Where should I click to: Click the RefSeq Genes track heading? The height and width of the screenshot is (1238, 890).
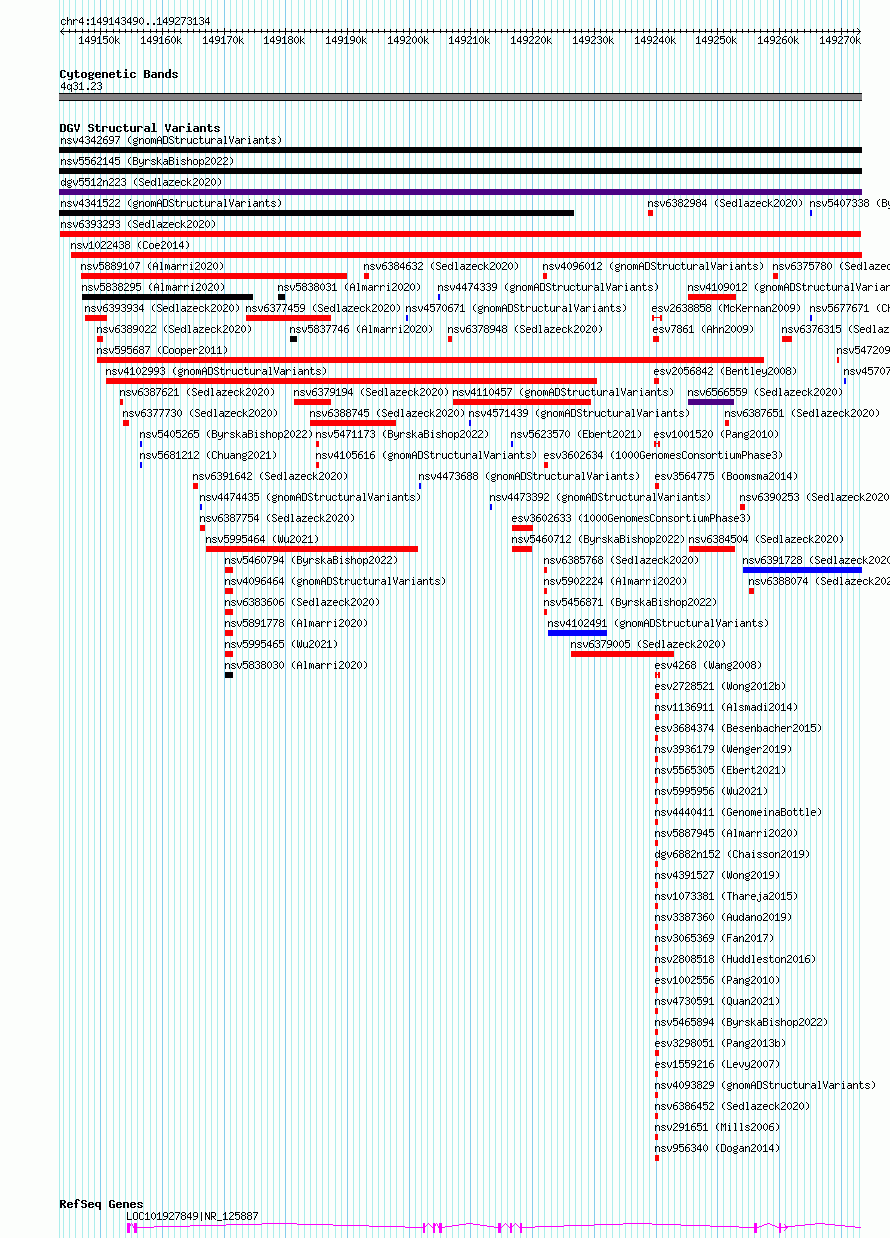click(101, 1204)
